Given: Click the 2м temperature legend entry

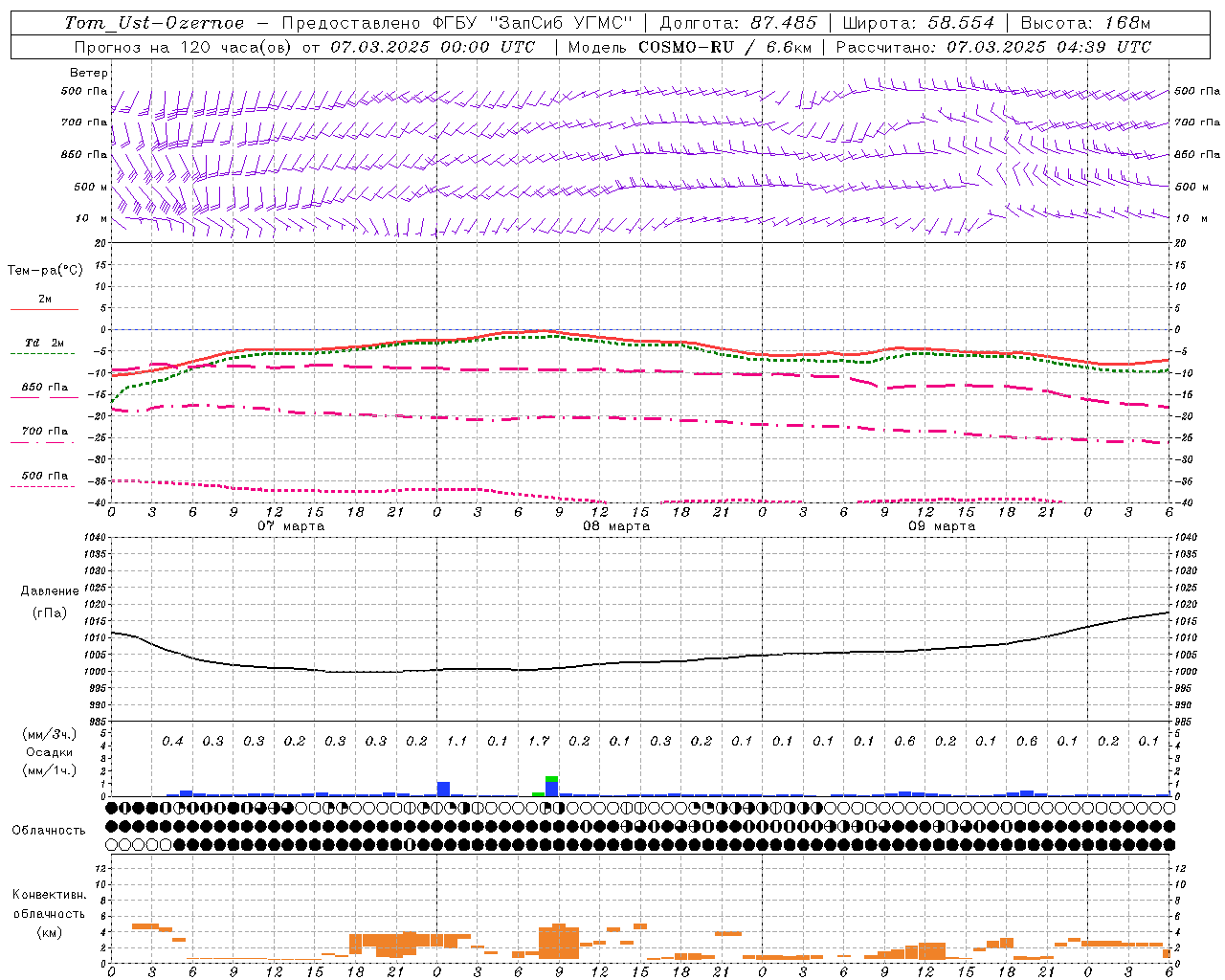Looking at the screenshot, I should click(x=45, y=300).
